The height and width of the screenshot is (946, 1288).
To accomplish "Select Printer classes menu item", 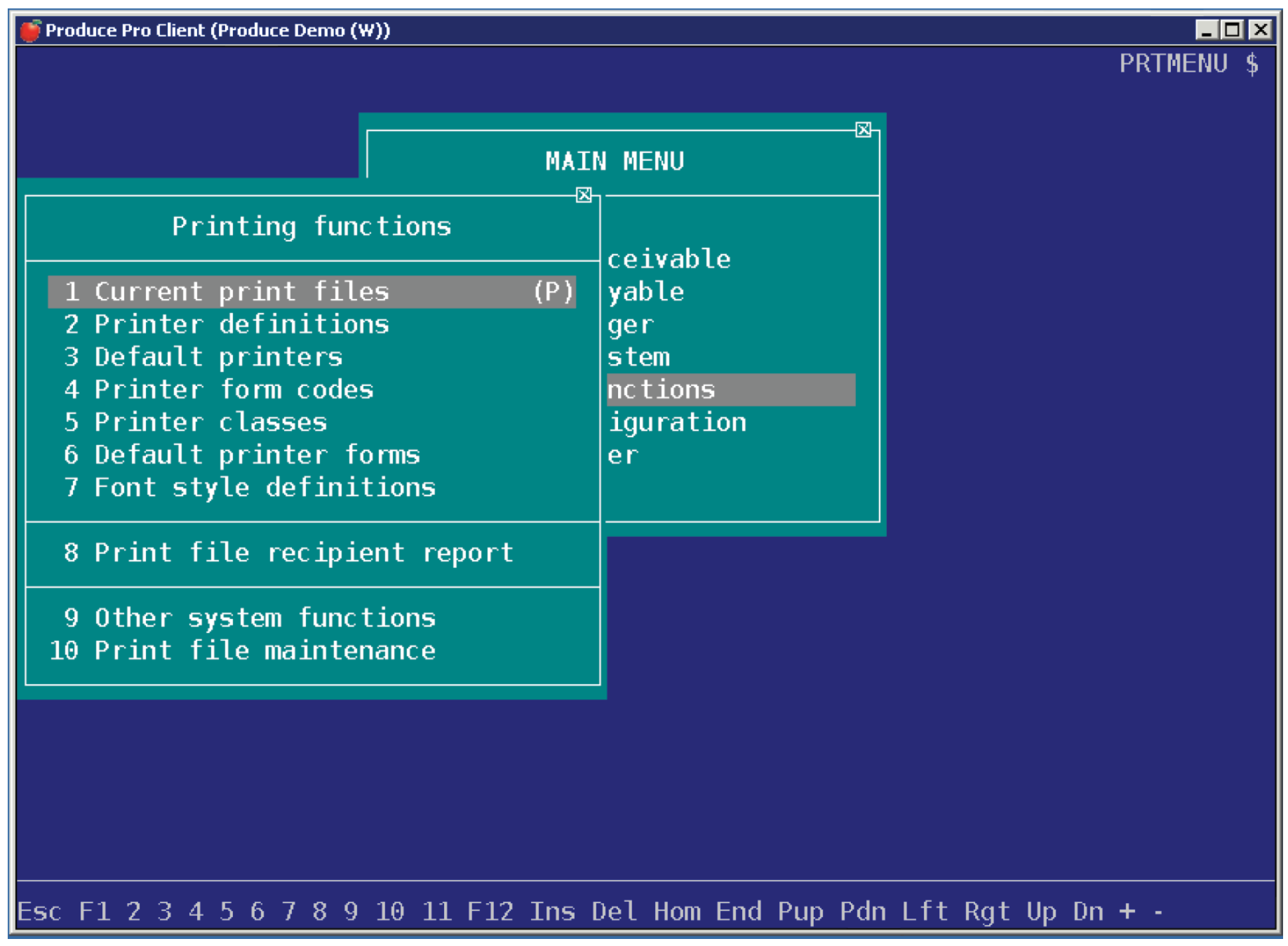I will [x=196, y=422].
